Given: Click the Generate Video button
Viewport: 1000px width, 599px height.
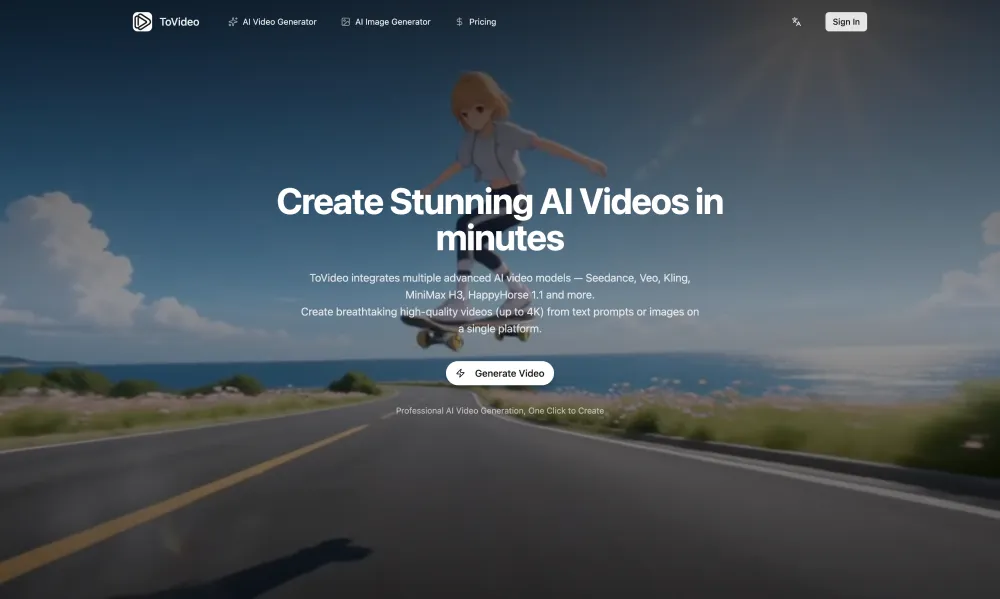Looking at the screenshot, I should pyautogui.click(x=500, y=373).
